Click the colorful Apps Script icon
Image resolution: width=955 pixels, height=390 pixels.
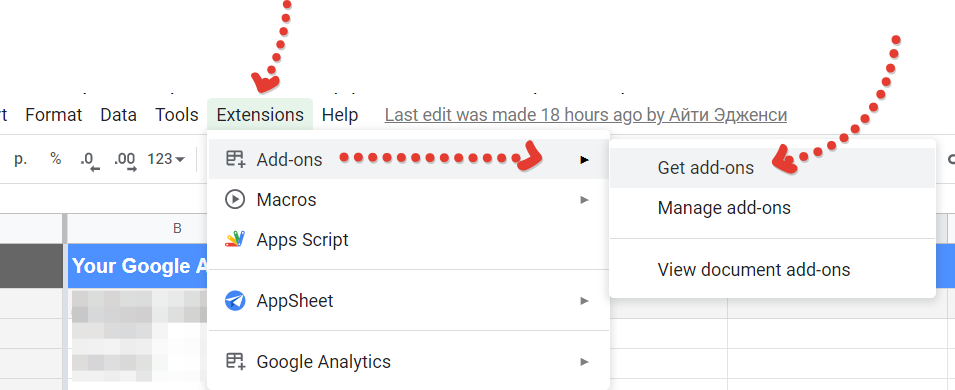pos(235,239)
